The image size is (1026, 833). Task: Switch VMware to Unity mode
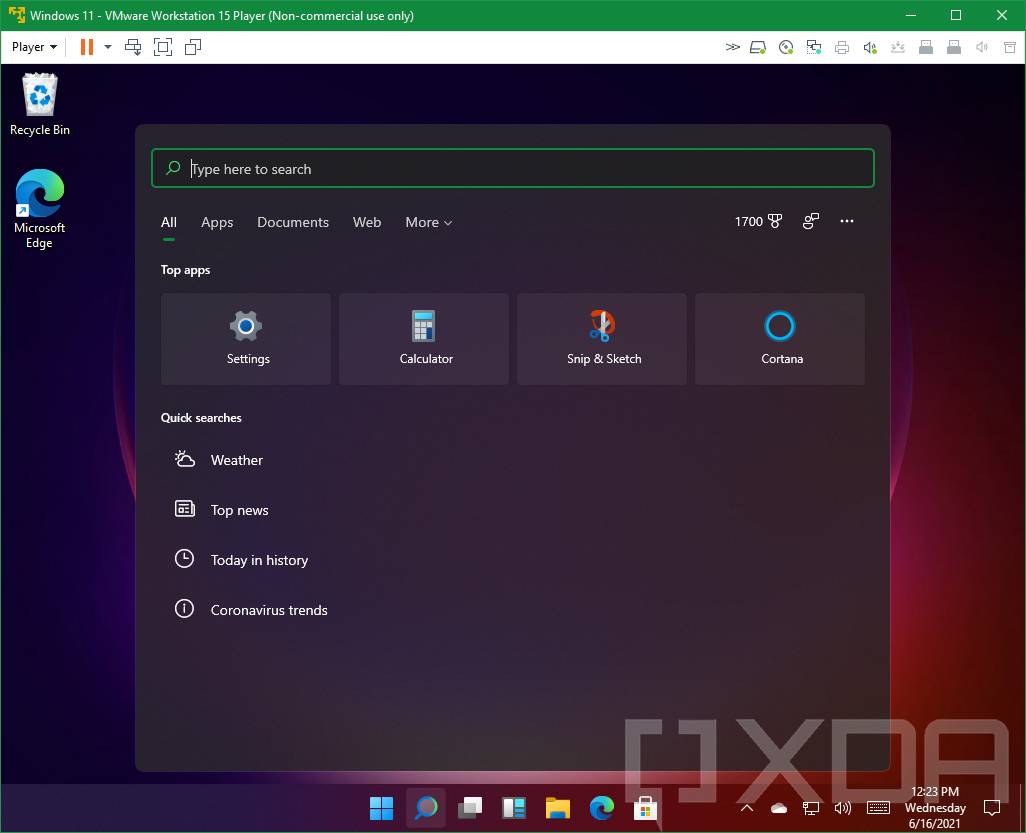193,47
